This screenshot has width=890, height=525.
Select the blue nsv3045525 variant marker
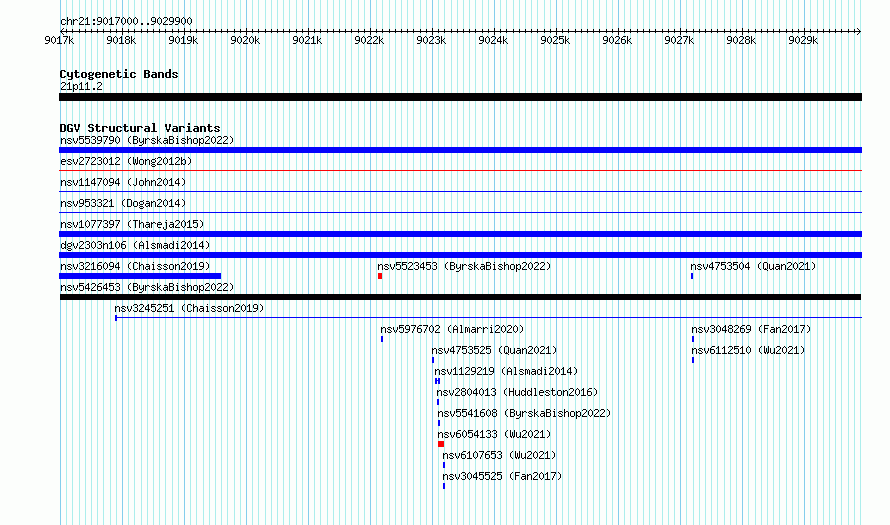pyautogui.click(x=444, y=486)
